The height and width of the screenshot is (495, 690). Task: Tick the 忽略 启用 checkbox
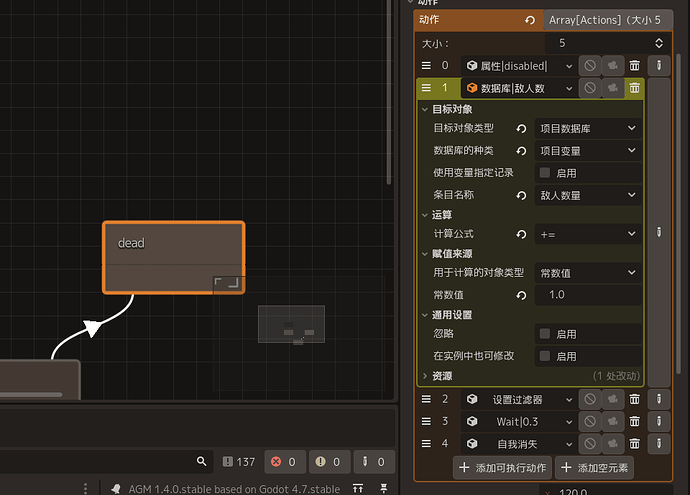tap(545, 334)
